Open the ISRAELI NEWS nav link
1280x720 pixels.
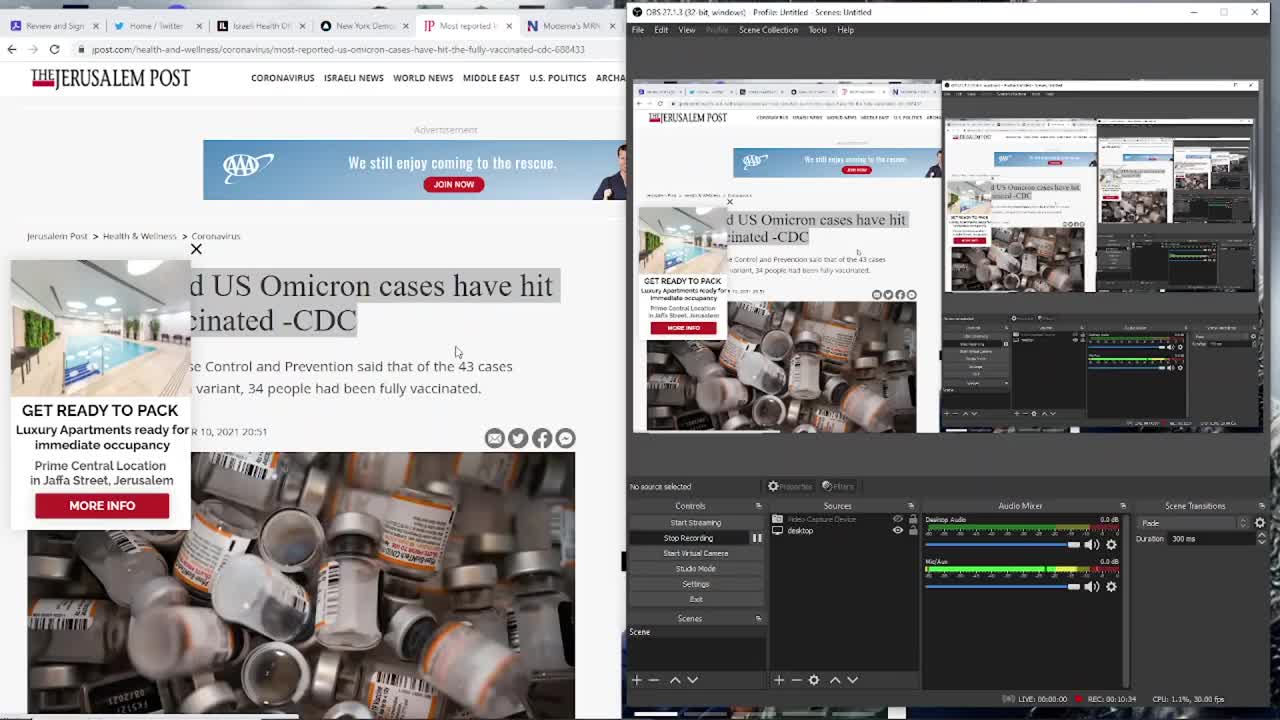pos(353,78)
